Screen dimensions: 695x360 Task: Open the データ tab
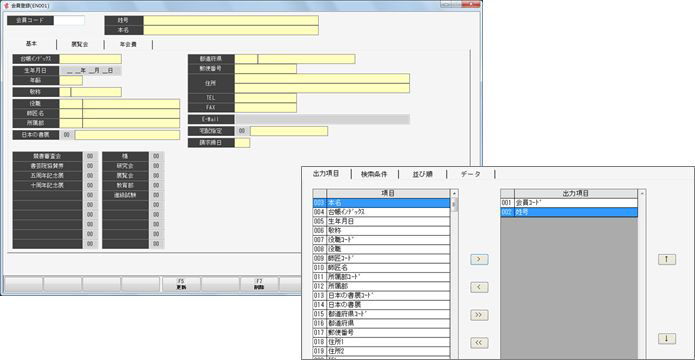[470, 174]
